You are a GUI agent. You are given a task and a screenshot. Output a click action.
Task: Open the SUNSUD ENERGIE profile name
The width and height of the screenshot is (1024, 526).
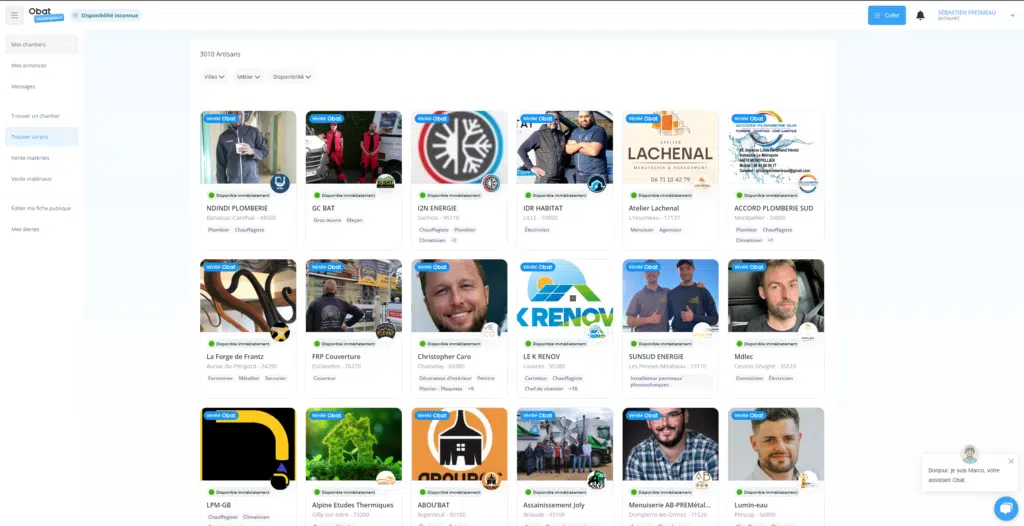[x=656, y=357]
